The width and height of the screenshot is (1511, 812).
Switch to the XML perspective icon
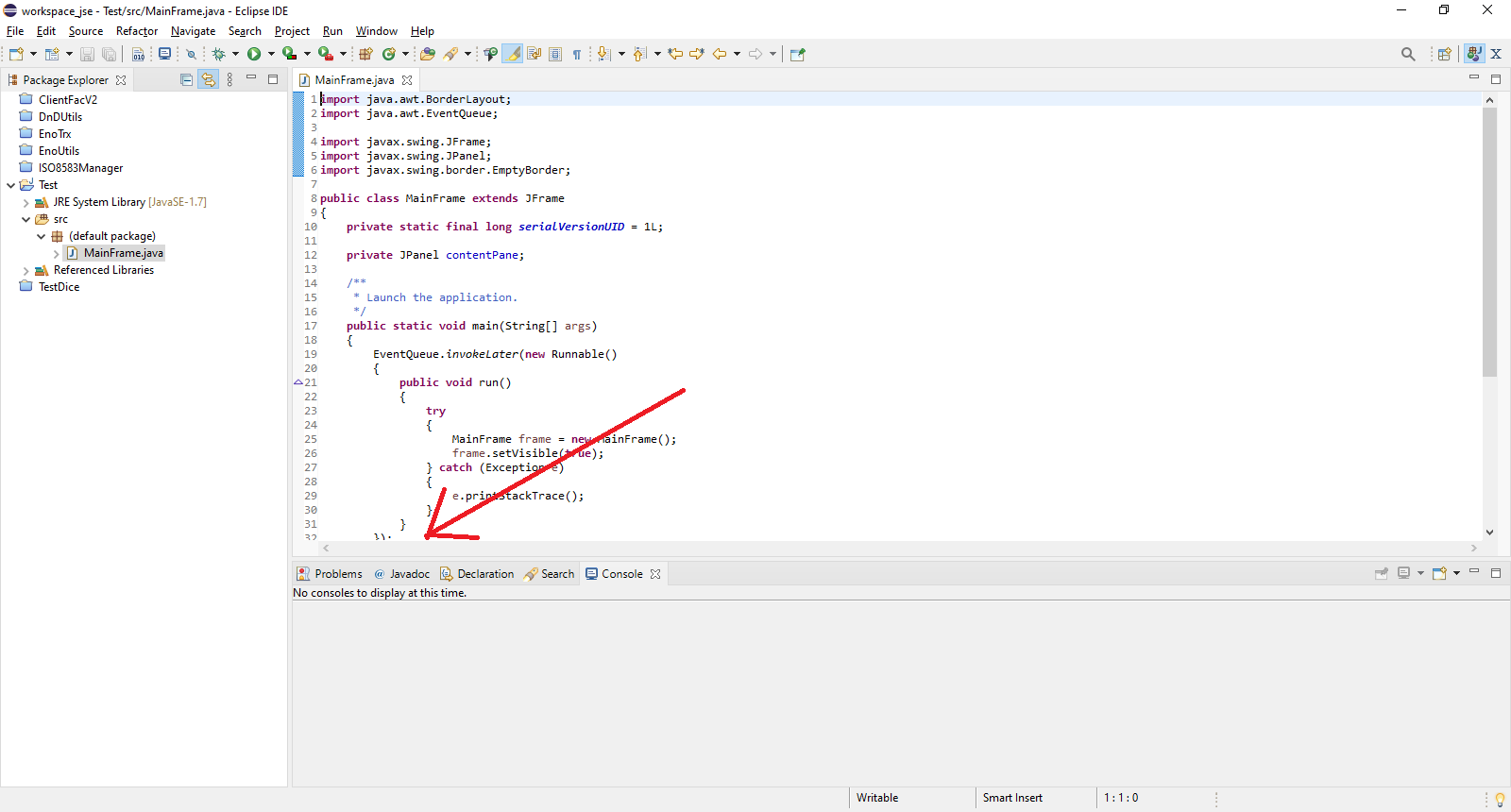(x=1496, y=54)
